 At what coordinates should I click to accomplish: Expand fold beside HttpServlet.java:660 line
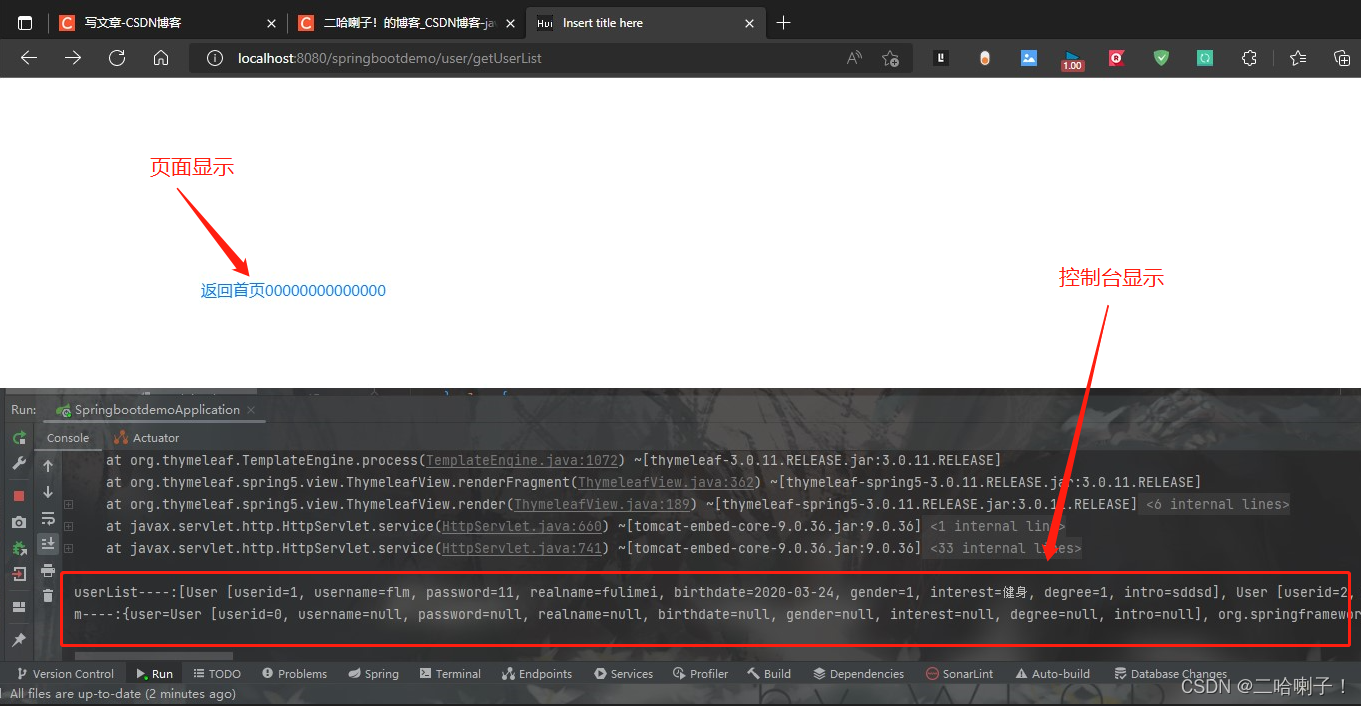coord(69,526)
